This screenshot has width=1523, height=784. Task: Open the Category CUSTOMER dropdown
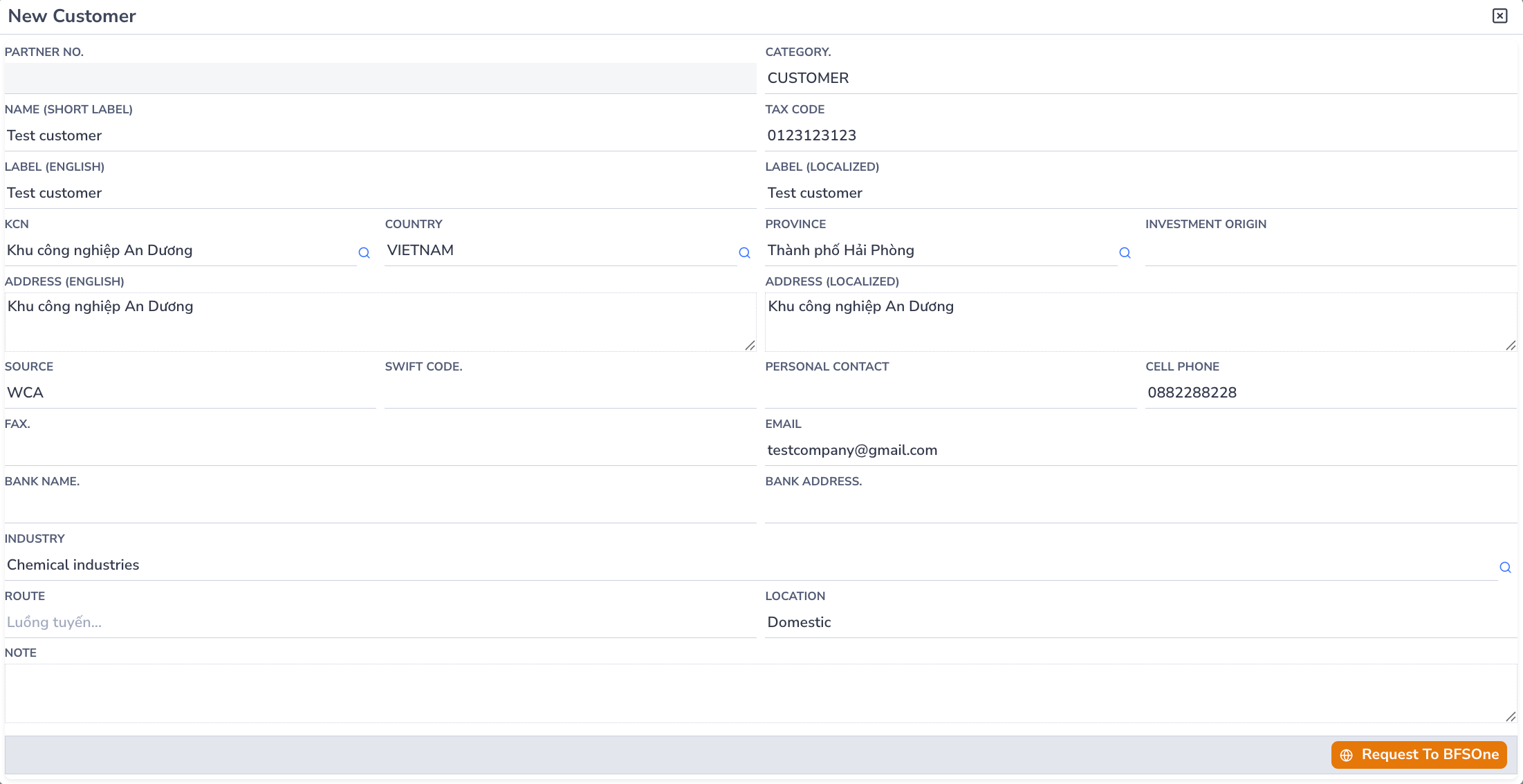pos(1141,78)
